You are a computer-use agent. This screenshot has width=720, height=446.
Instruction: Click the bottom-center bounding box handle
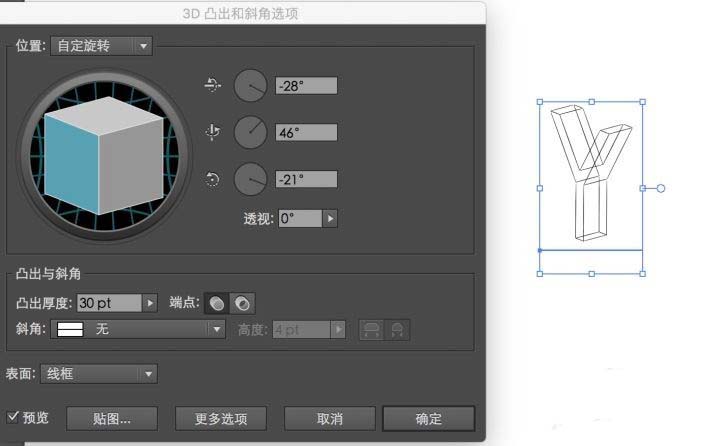point(592,274)
